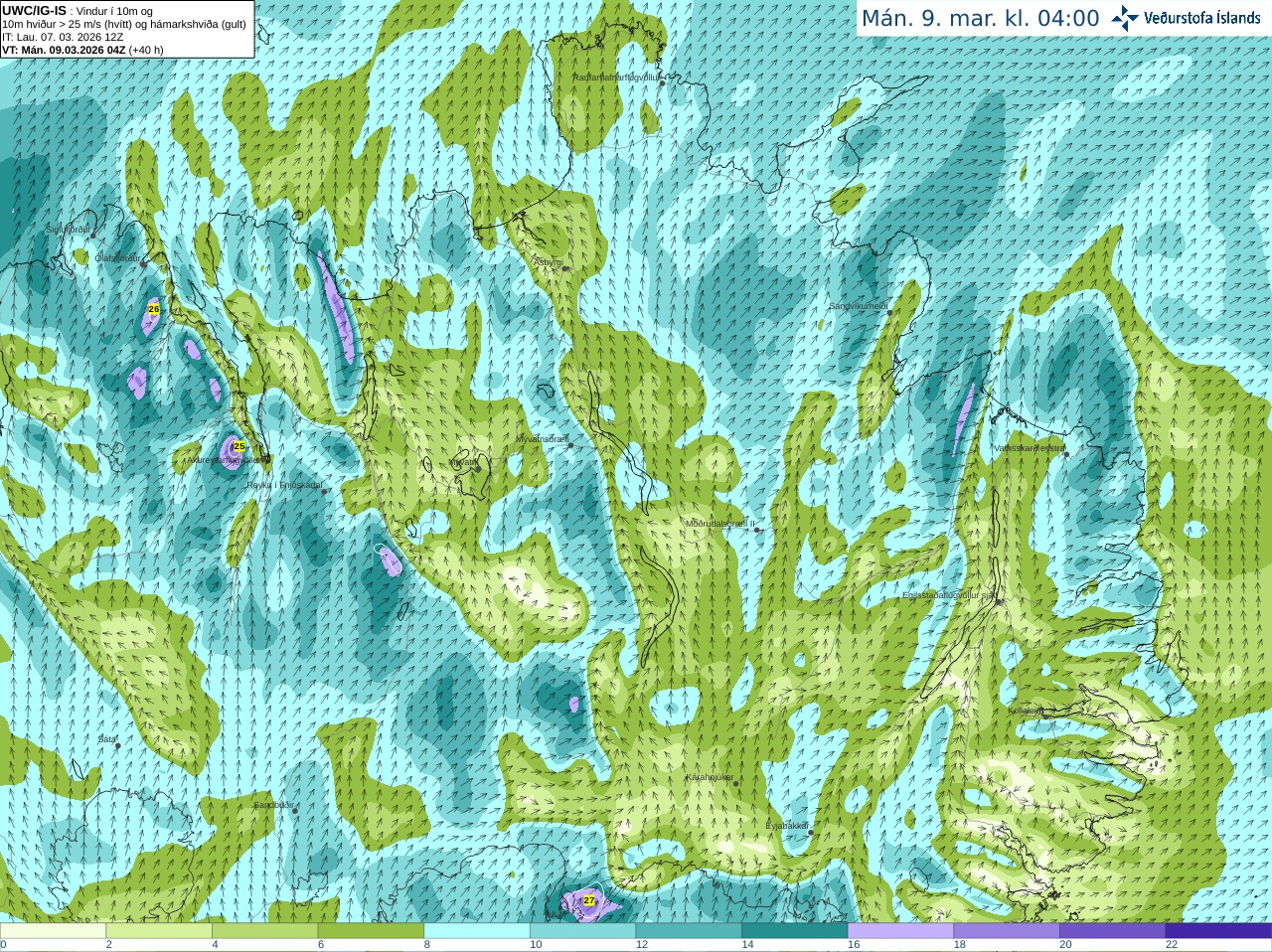Click the '(+40 h)' forecast offset text
Screen dimensions: 1272x952
(x=146, y=50)
